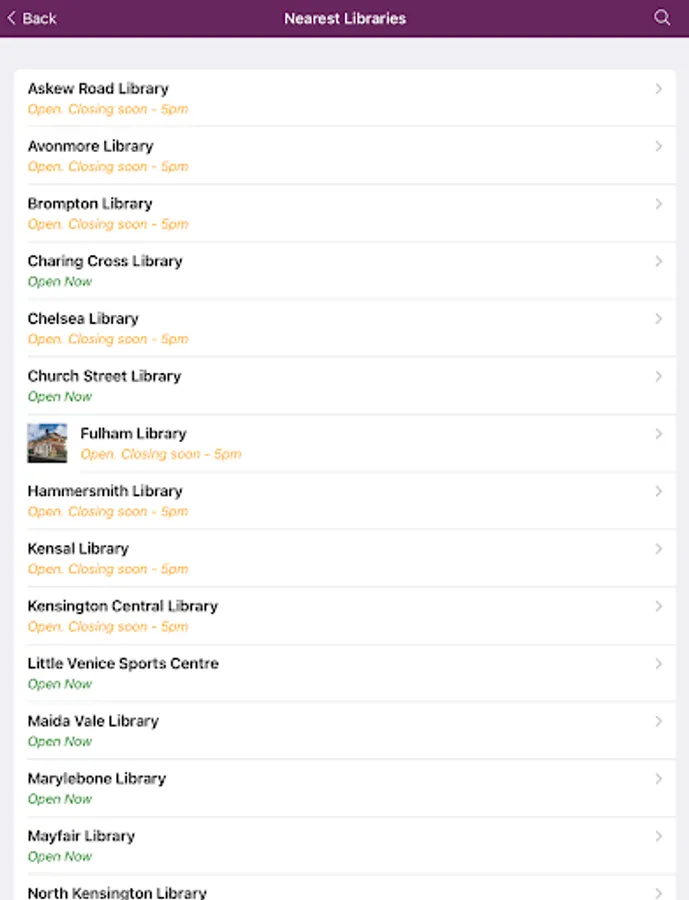This screenshot has width=689, height=900.
Task: Open Kensington Central Library chevron
Action: (x=658, y=606)
